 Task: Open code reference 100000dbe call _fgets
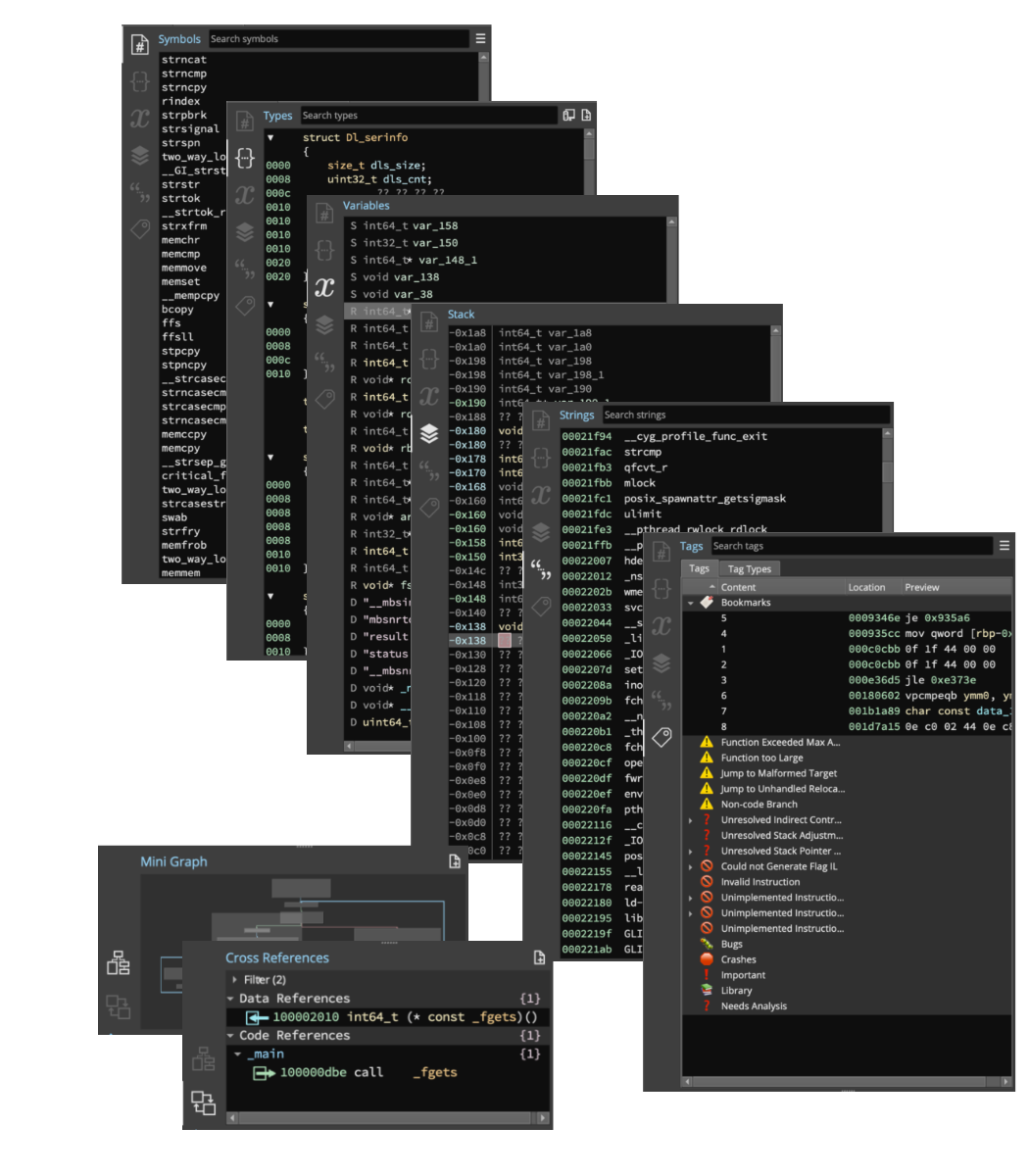(389, 1073)
